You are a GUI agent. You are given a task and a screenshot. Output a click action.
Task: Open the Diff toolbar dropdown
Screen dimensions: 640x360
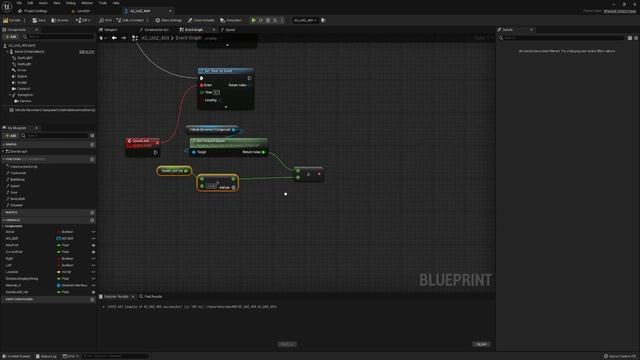click(83, 20)
